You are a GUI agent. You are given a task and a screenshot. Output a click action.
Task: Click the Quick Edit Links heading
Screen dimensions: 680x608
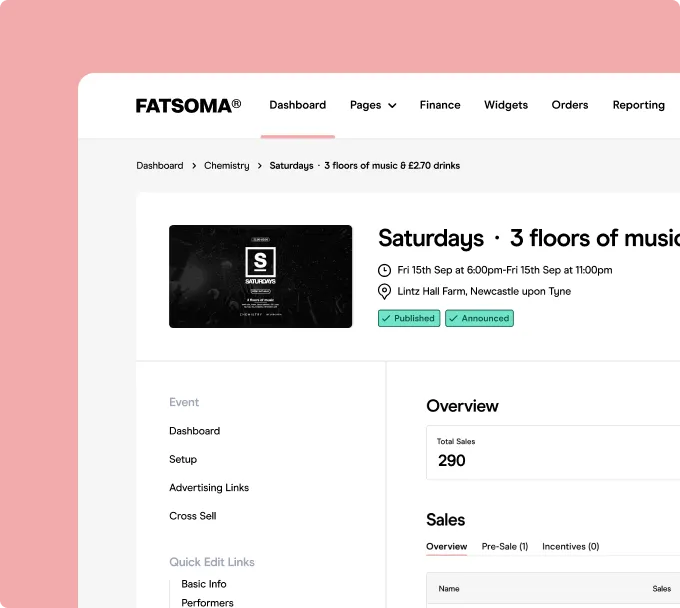(x=212, y=562)
